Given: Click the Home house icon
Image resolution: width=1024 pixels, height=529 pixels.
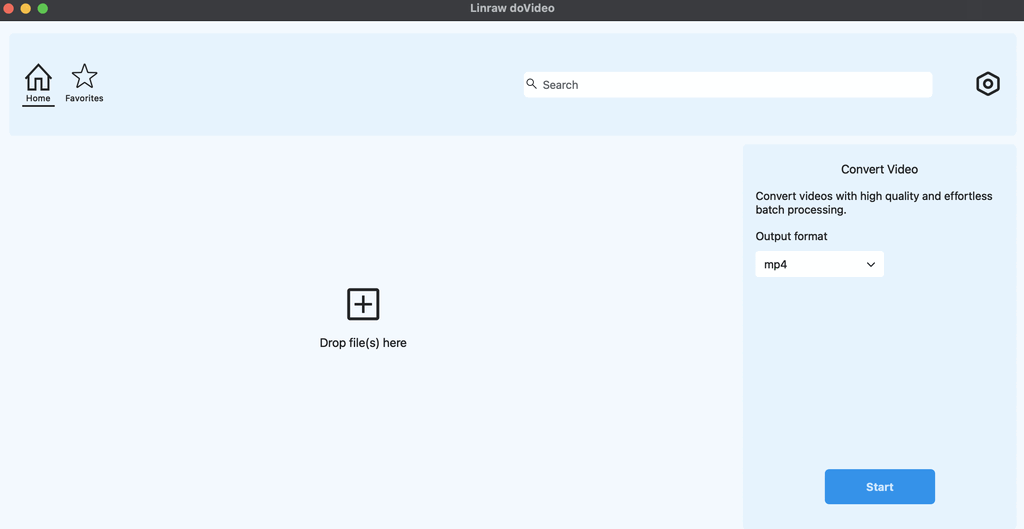Looking at the screenshot, I should tap(38, 77).
